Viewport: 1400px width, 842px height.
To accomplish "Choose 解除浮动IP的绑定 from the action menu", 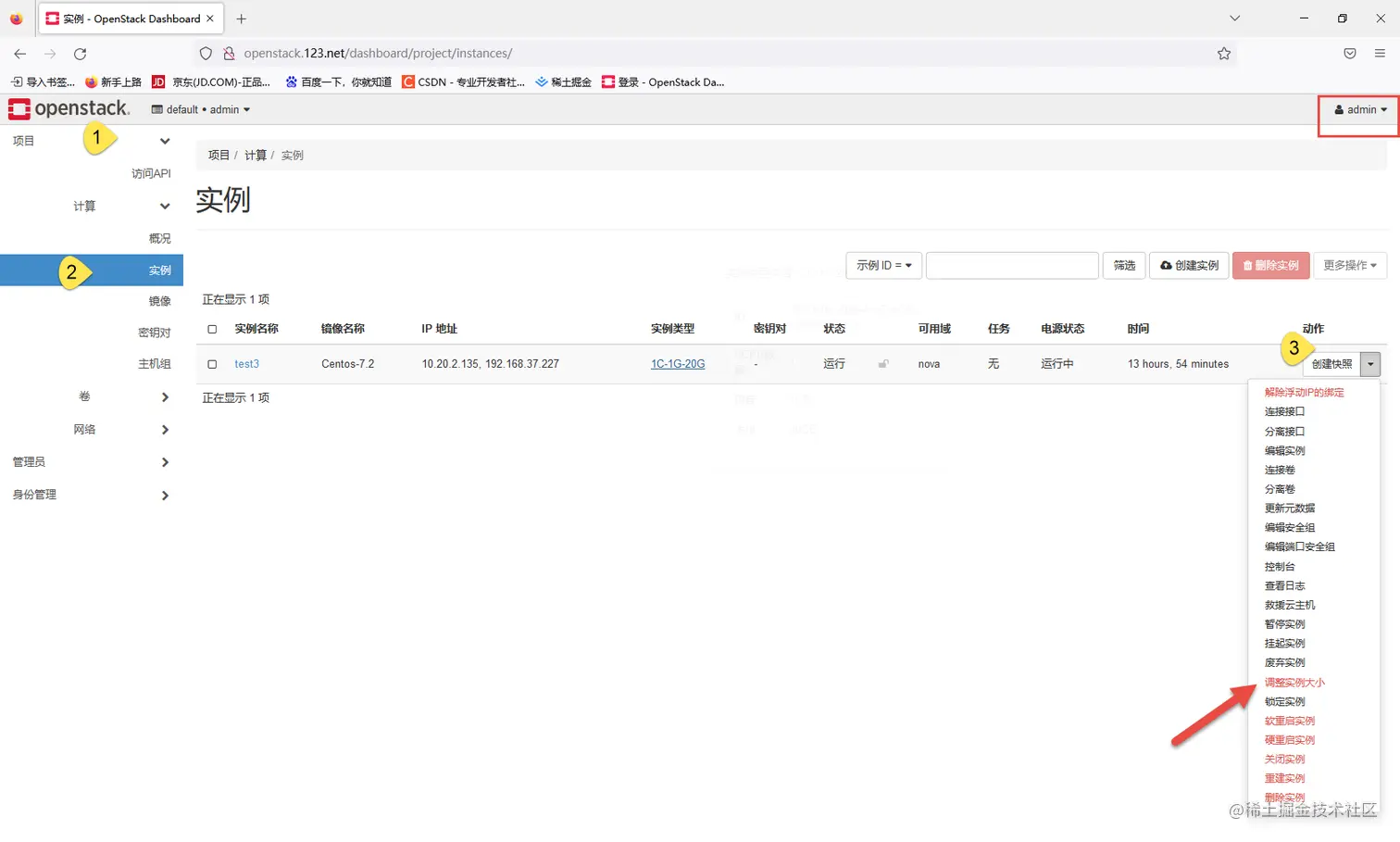I will click(x=1304, y=393).
